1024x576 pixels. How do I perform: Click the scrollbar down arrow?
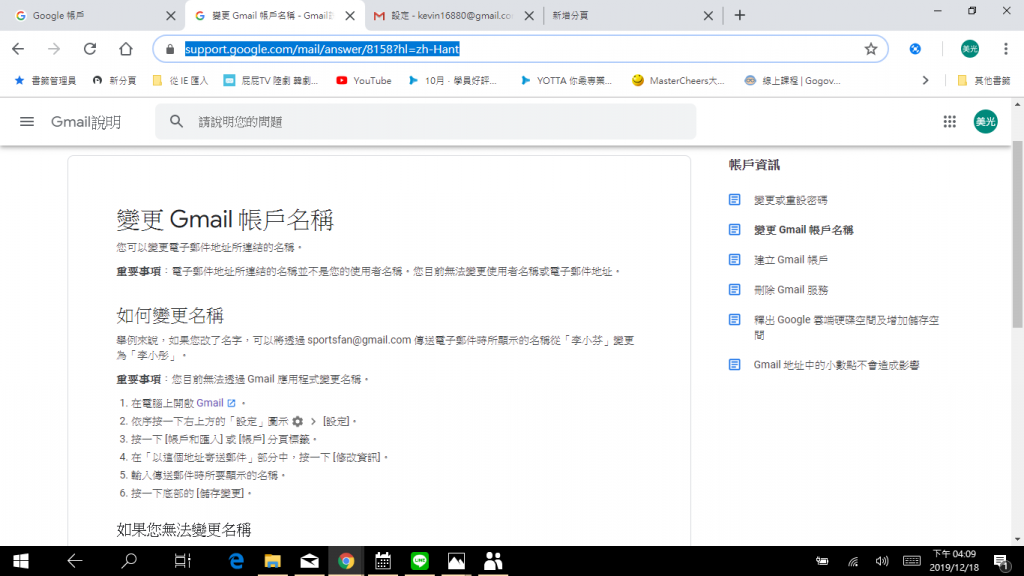click(1017, 539)
